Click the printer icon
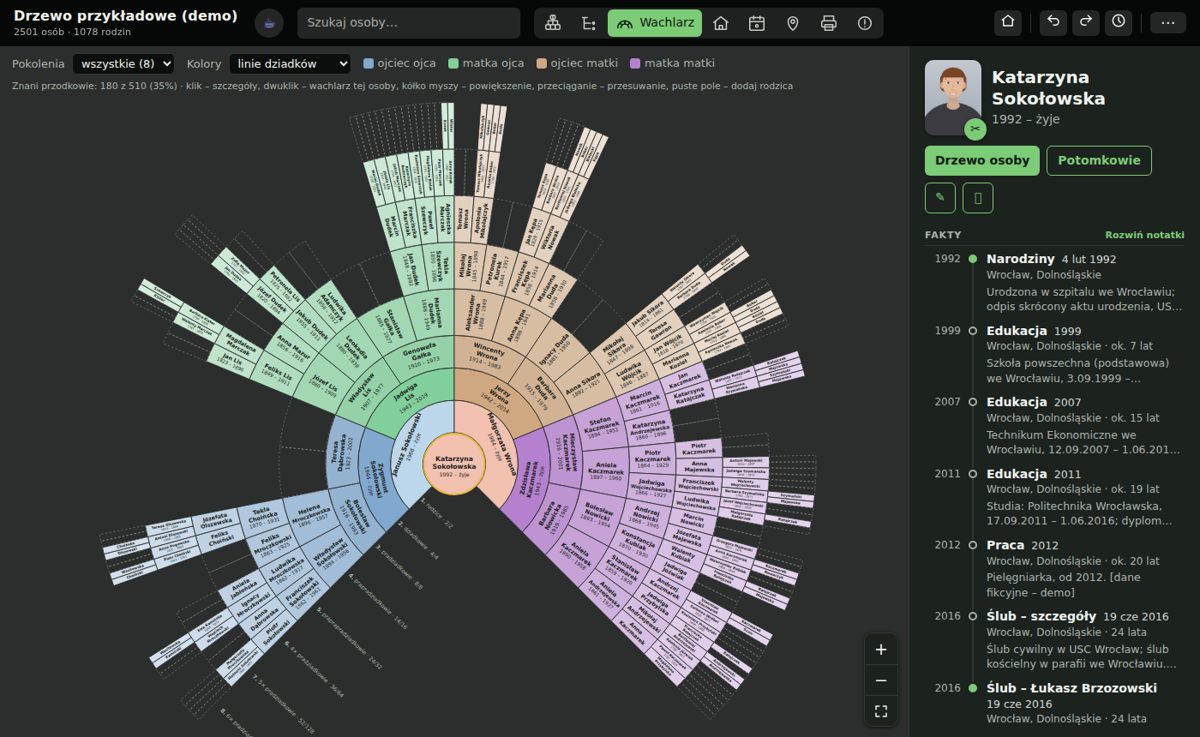The image size is (1200, 737). [829, 23]
